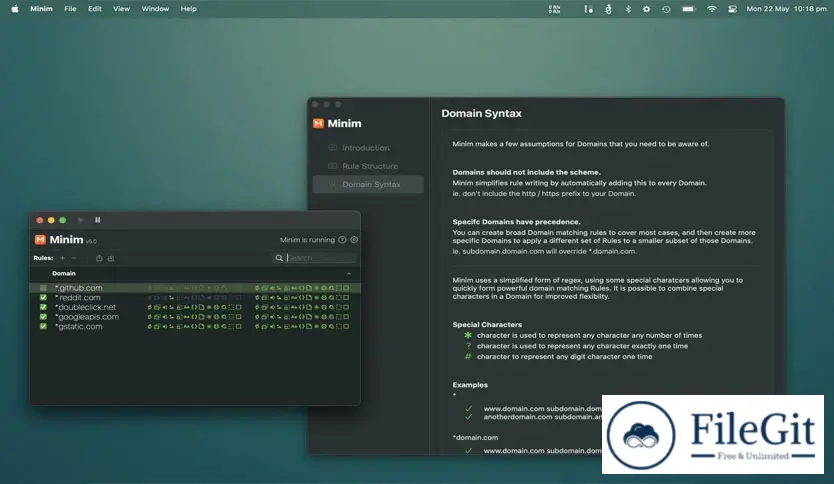The height and width of the screenshot is (484, 834).
Task: Click the network stats menu bar icon
Action: tap(554, 9)
